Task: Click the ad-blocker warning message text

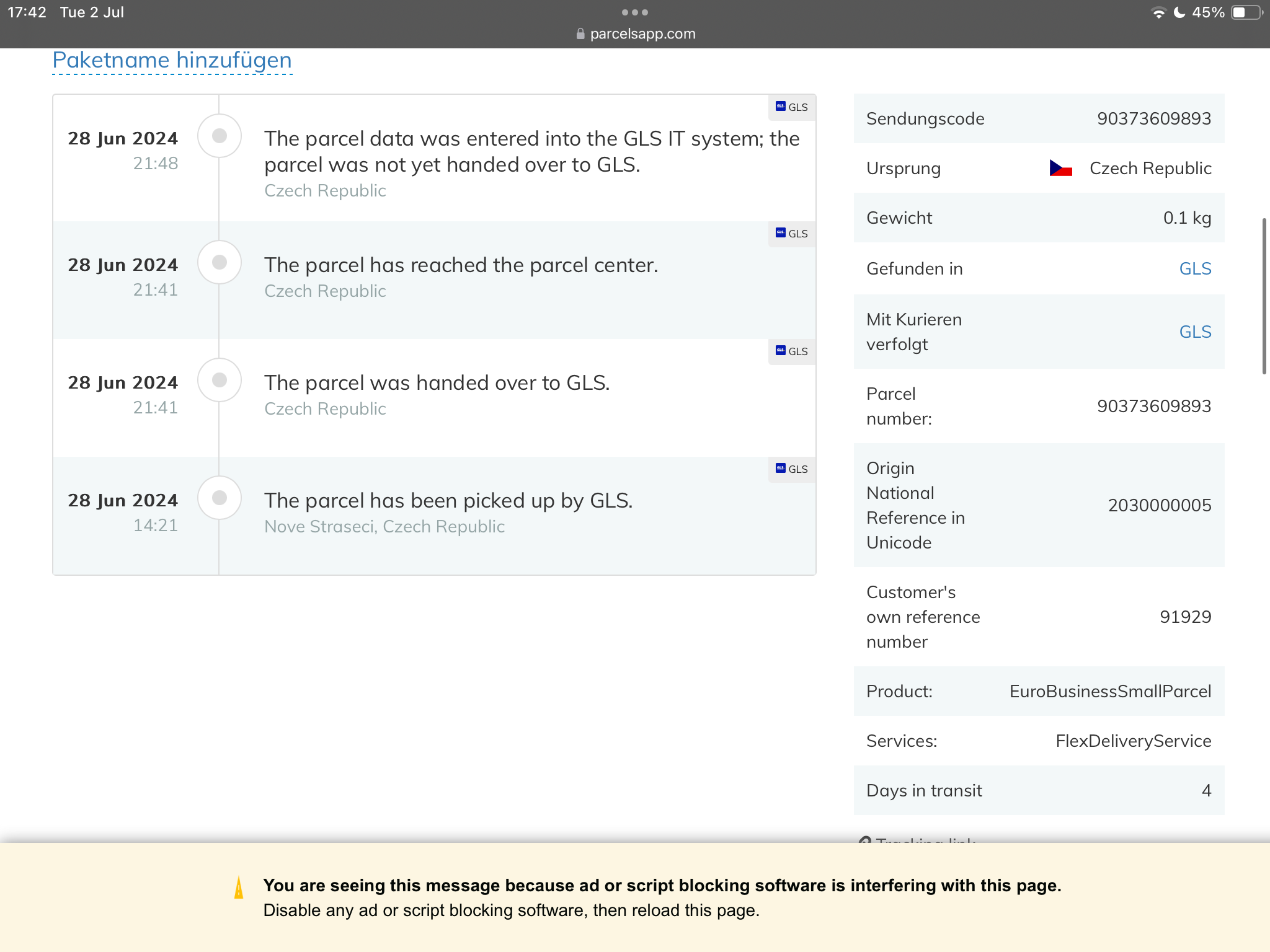Action: point(662,886)
